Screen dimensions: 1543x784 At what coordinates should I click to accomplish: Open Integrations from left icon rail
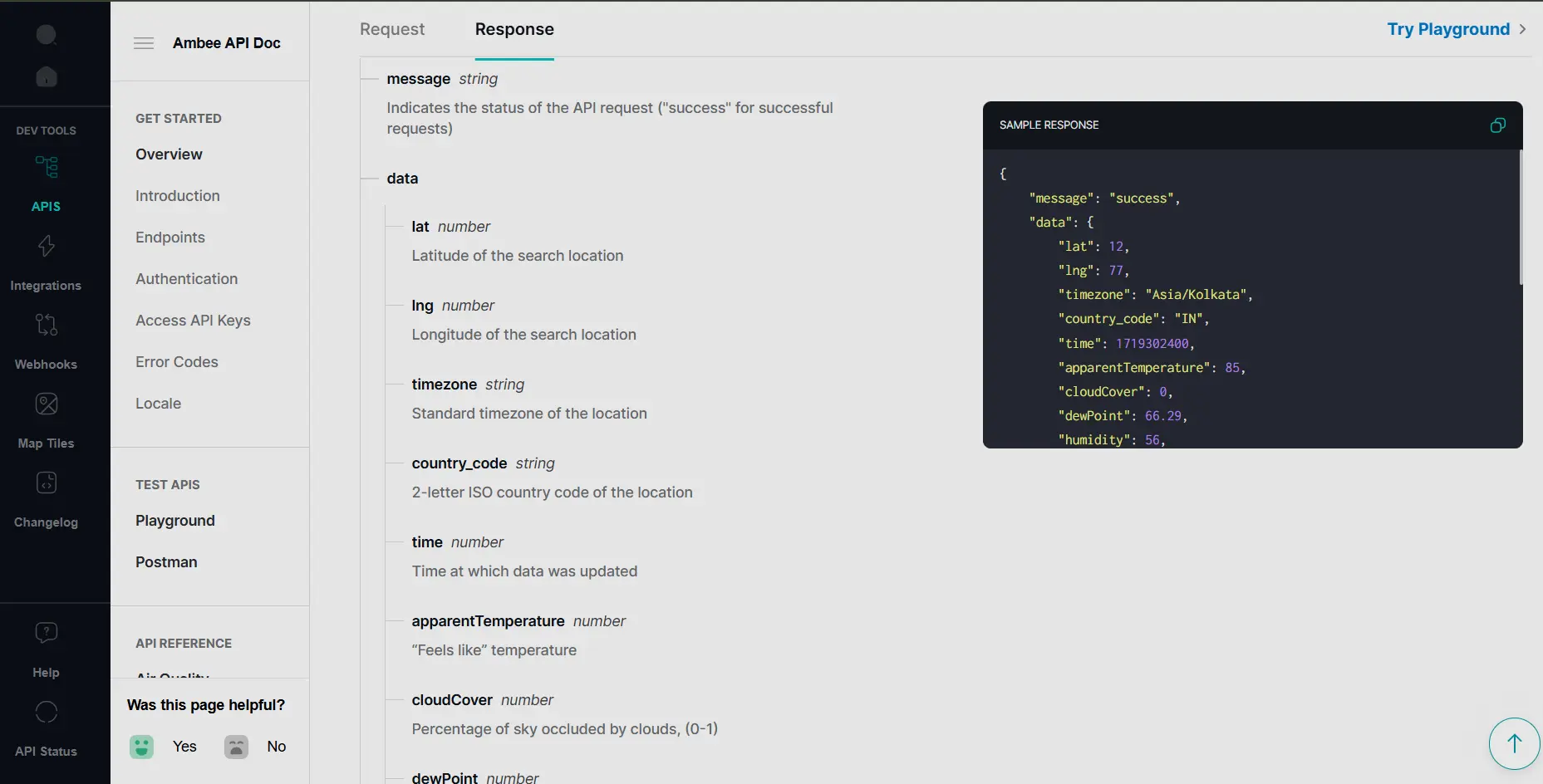coord(46,246)
